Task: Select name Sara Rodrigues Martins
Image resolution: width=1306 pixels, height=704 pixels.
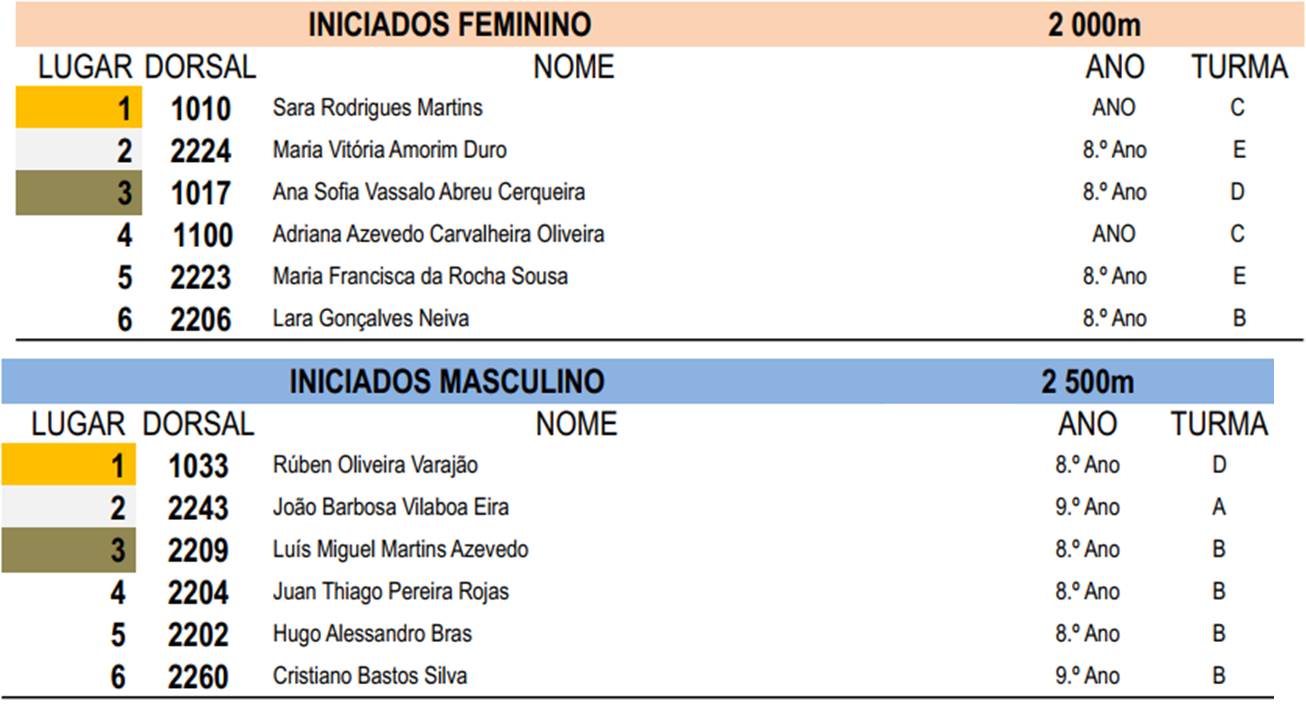Action: point(377,108)
